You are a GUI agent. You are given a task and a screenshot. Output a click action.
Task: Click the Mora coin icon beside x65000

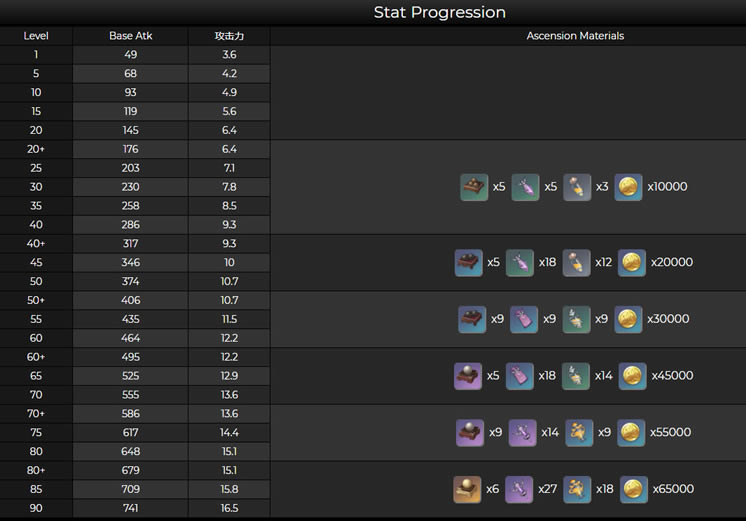coord(634,489)
